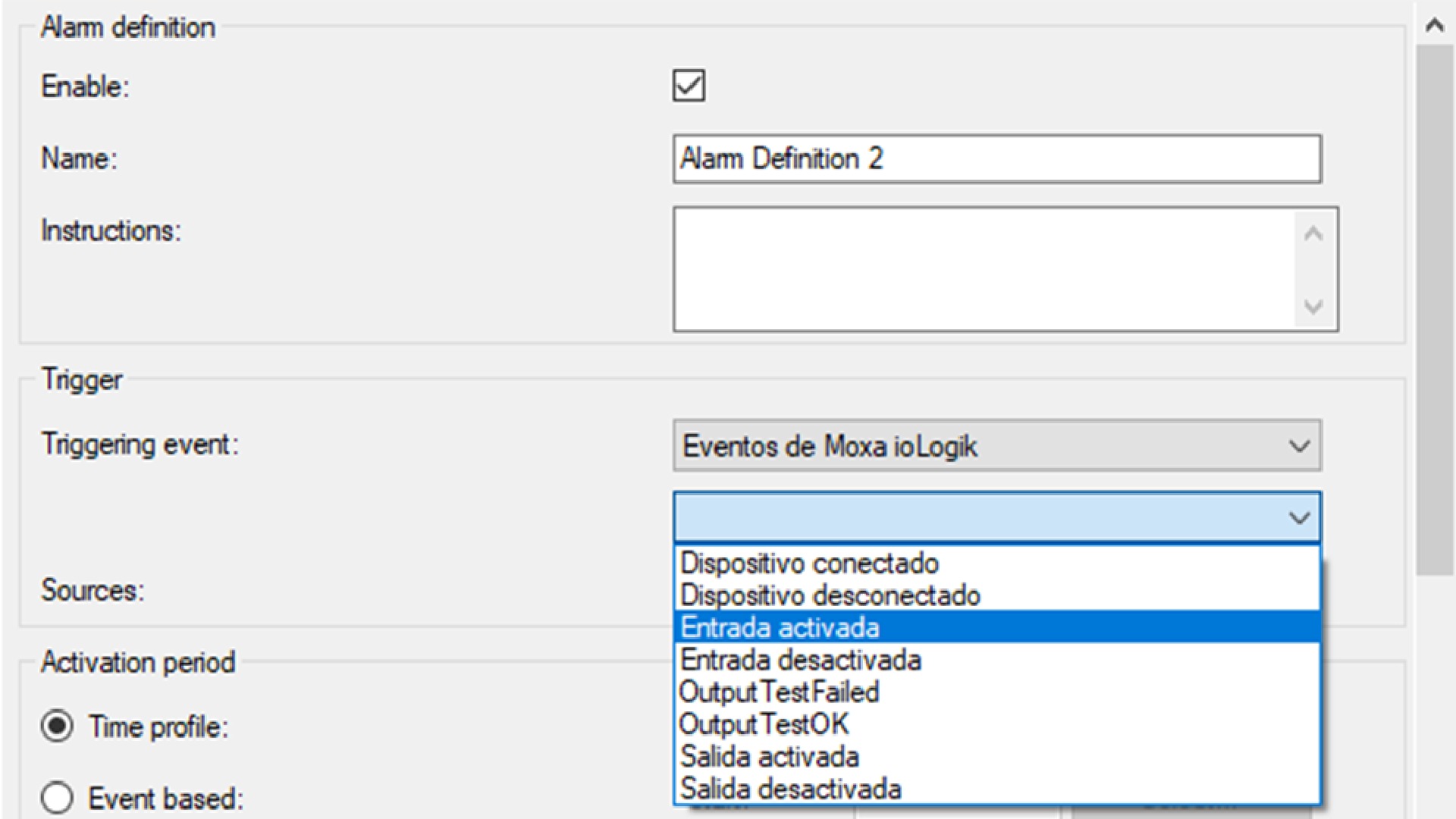Open the Triggering event dropdown
This screenshot has height=819, width=1456.
(x=1298, y=446)
